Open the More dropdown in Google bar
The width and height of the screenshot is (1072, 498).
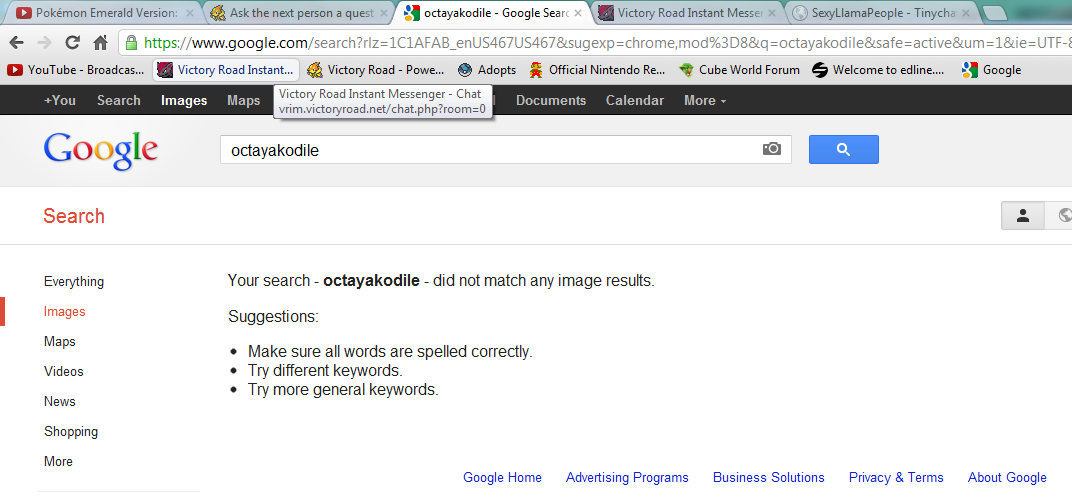(x=705, y=101)
